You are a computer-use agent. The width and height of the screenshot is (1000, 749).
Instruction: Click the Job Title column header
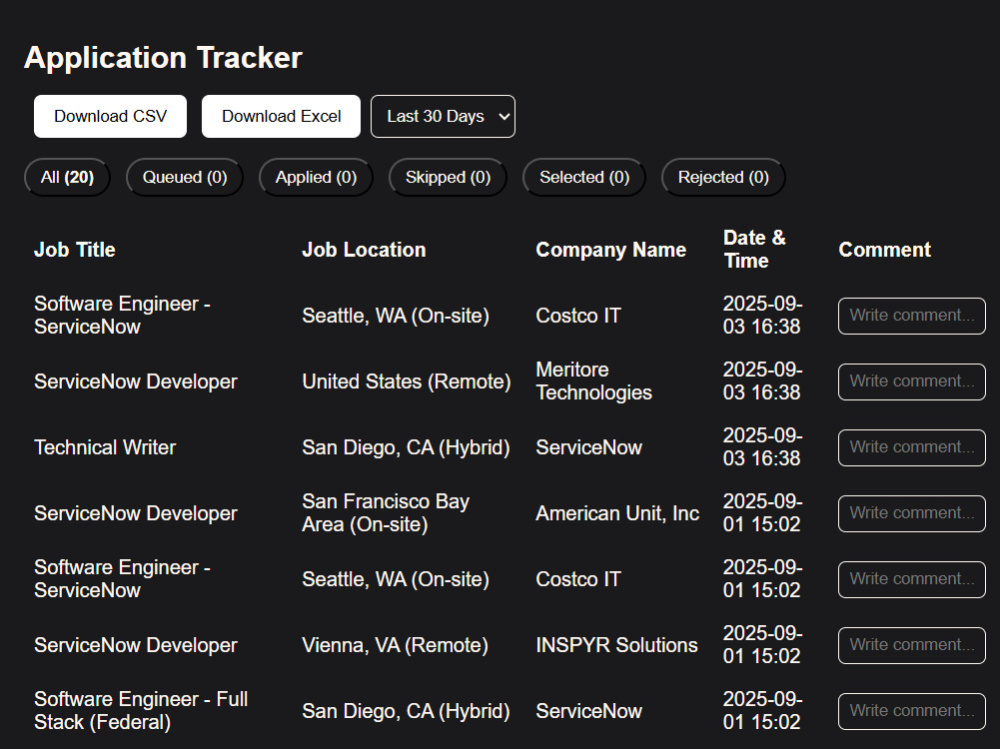pos(75,249)
